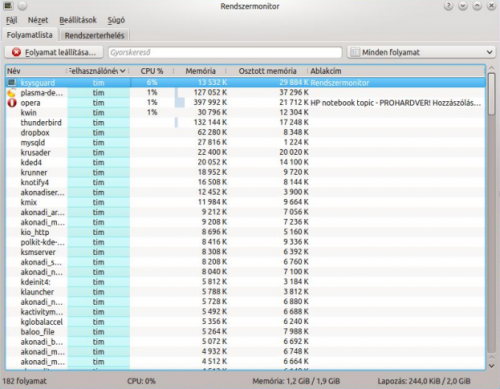This screenshot has width=500, height=389.
Task: Open the Súgó menu
Action: 116,20
